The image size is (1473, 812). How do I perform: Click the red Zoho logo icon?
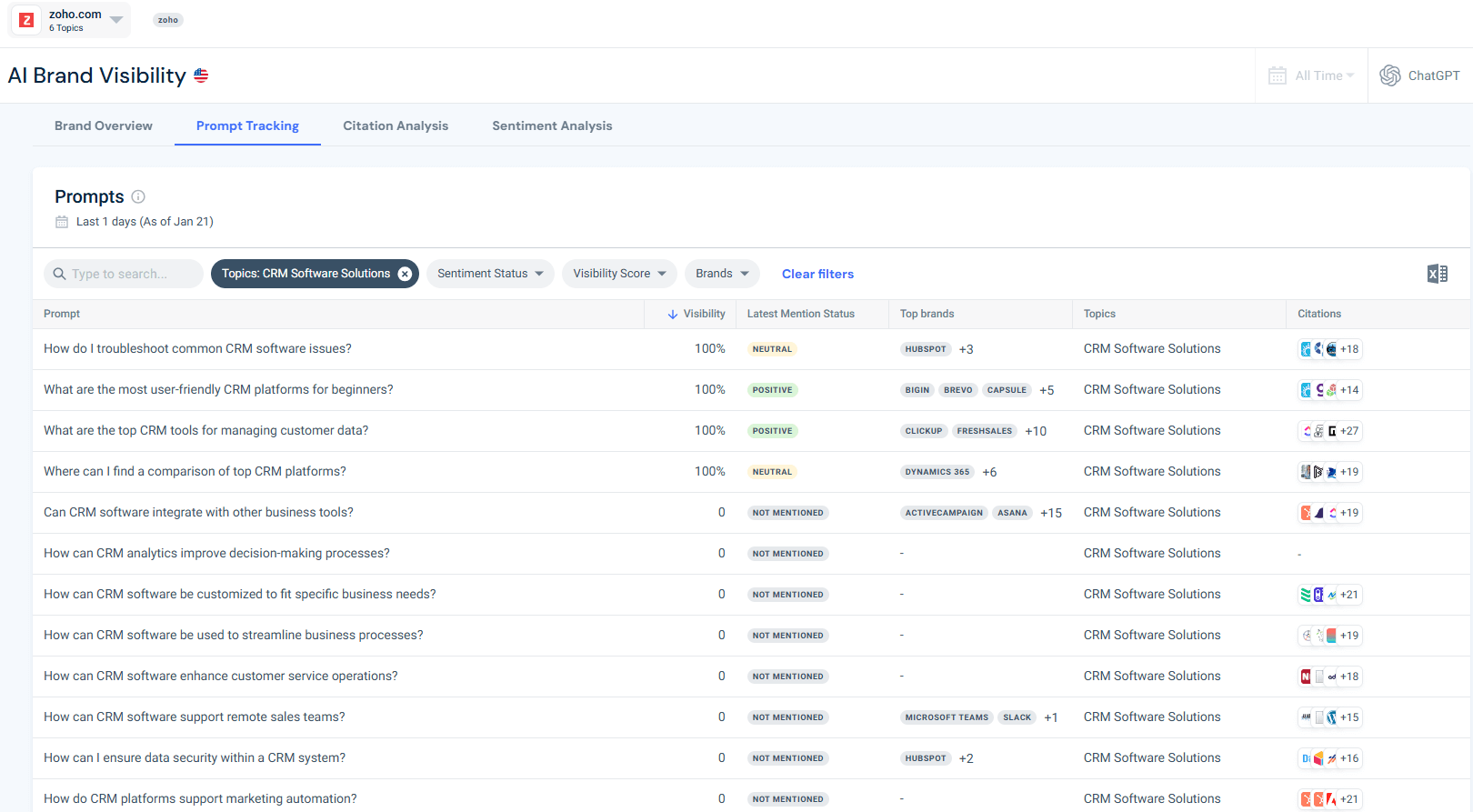point(26,20)
